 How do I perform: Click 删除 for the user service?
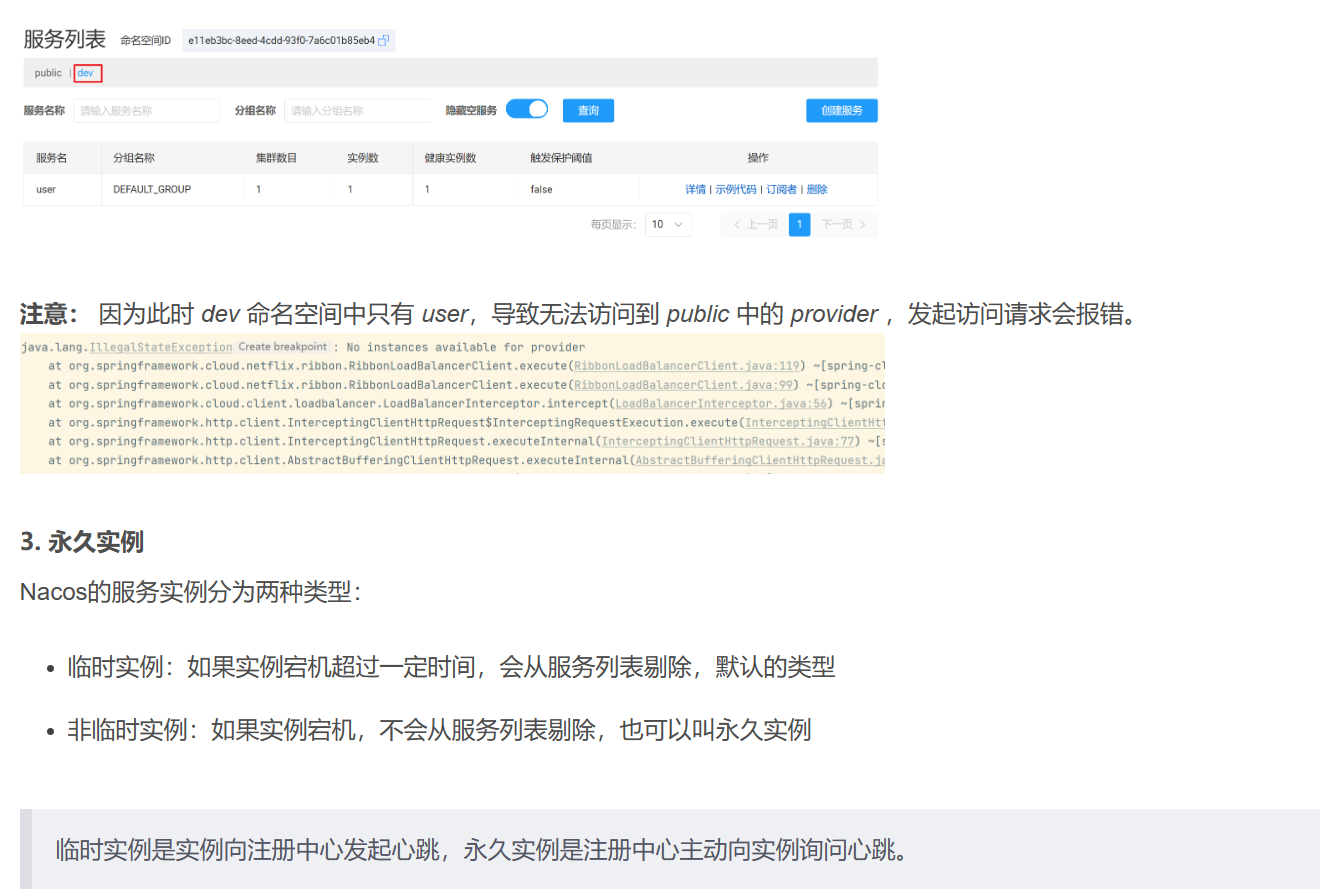pos(817,189)
